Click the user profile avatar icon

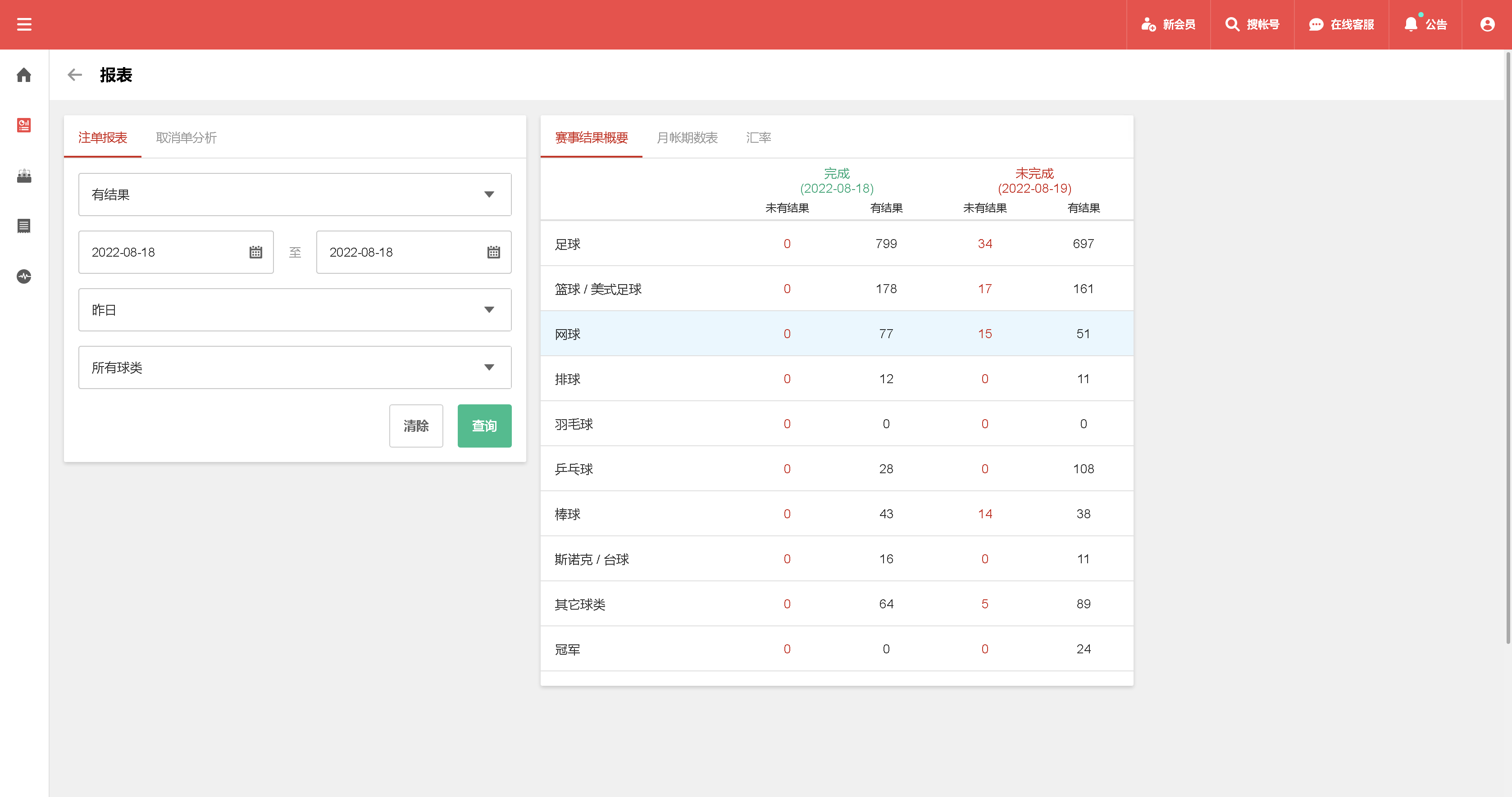pos(1487,24)
